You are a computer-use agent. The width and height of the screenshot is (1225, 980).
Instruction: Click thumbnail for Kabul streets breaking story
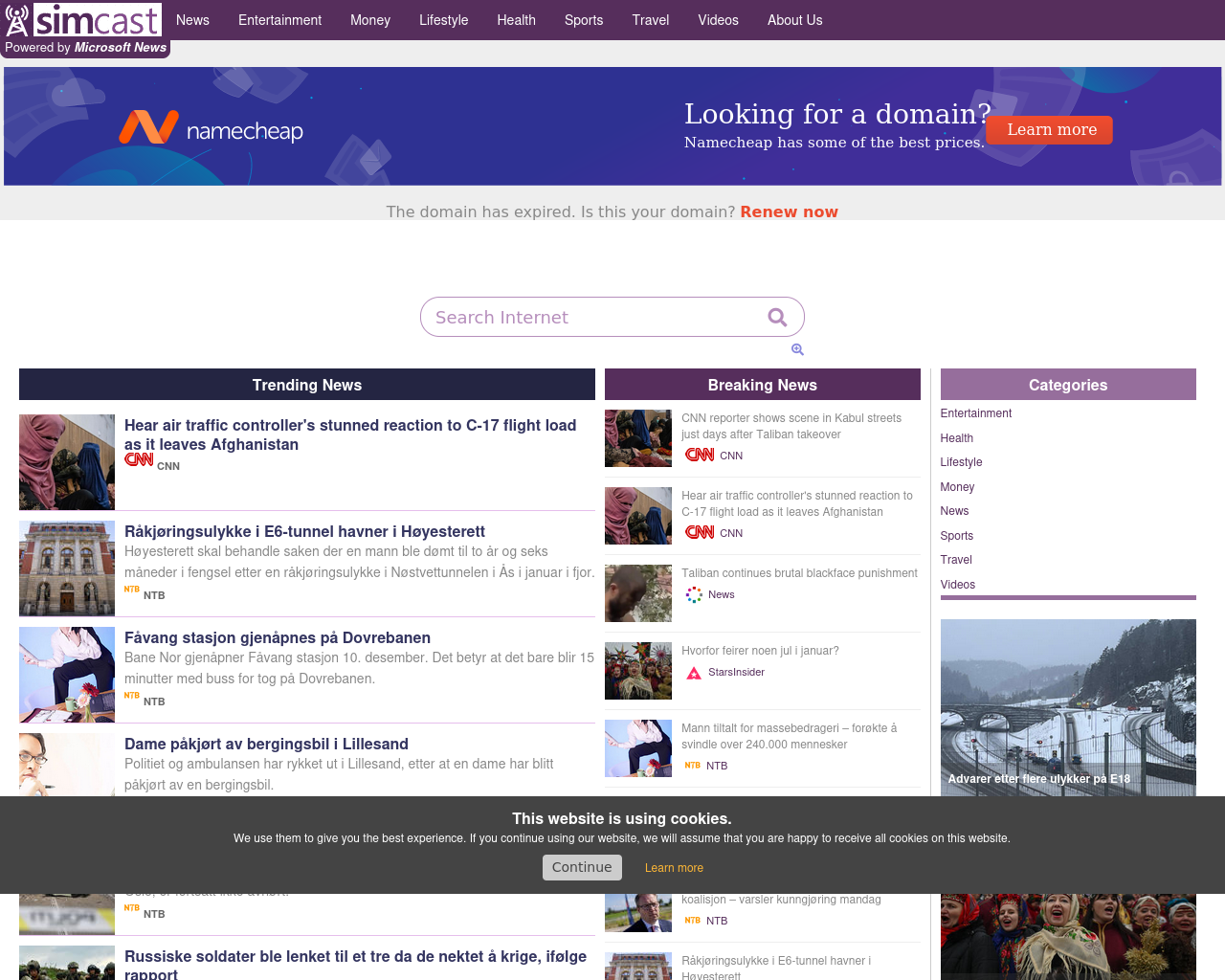(638, 438)
